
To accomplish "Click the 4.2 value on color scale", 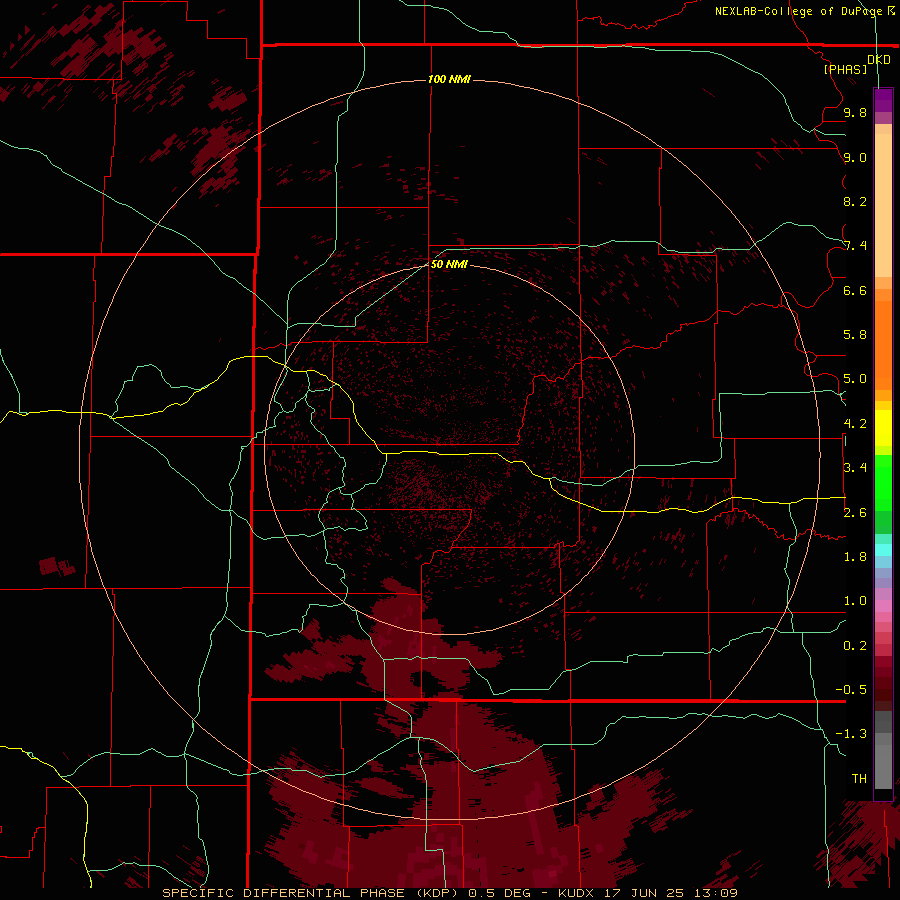I will [855, 424].
